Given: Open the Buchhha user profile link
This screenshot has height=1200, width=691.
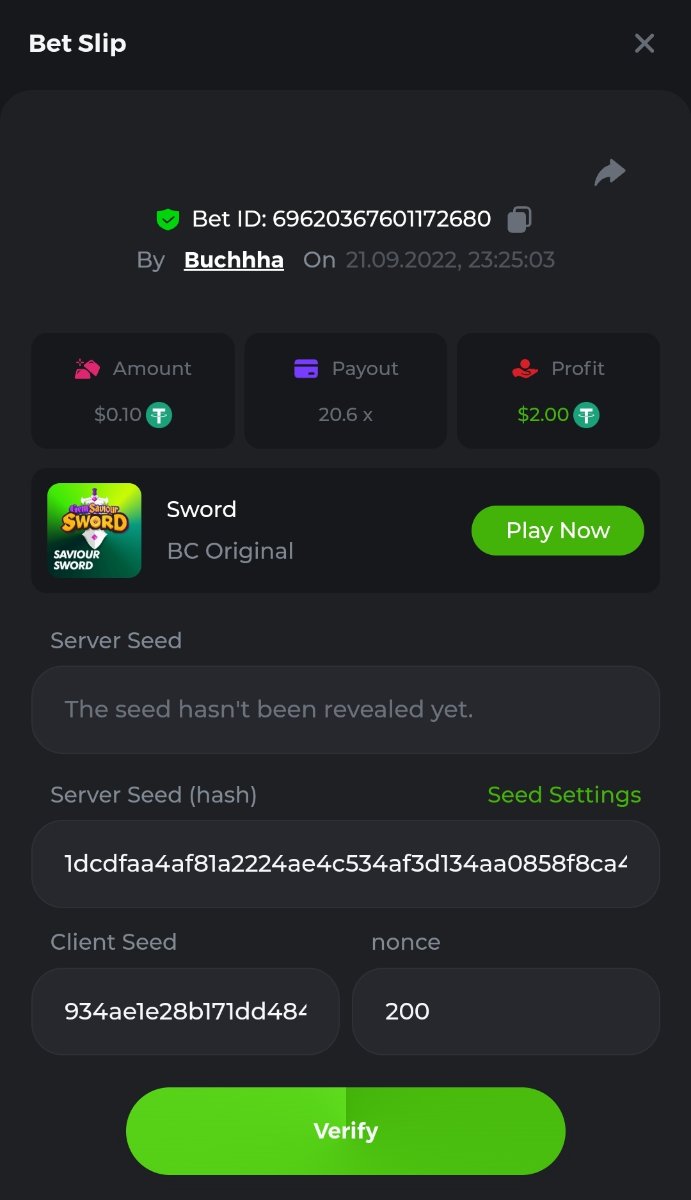Looking at the screenshot, I should coord(234,260).
